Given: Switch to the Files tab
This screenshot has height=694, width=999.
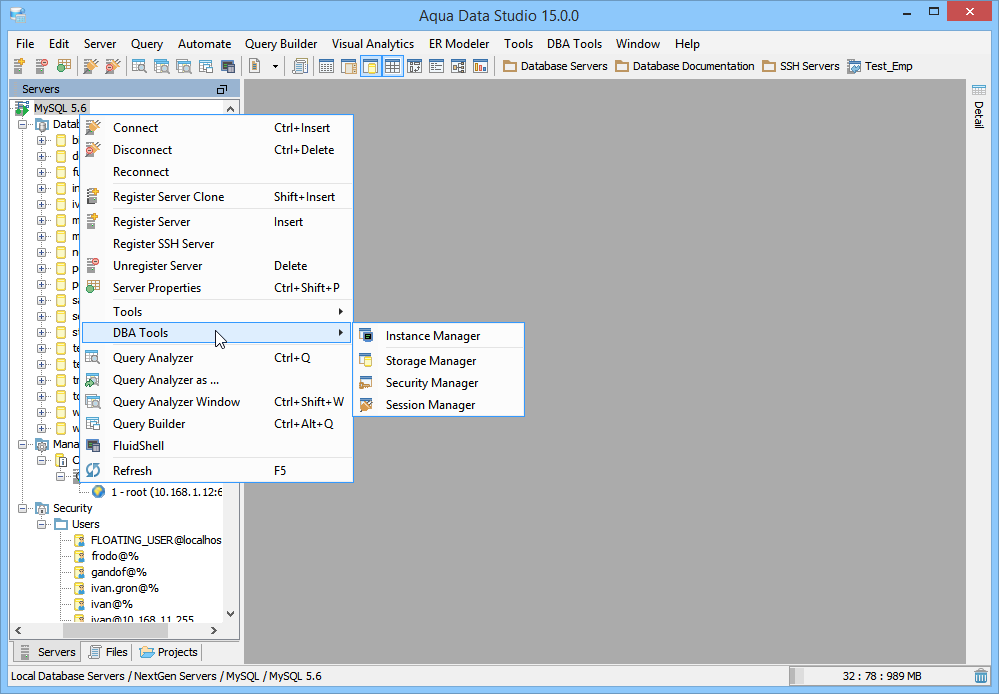Looking at the screenshot, I should point(108,652).
